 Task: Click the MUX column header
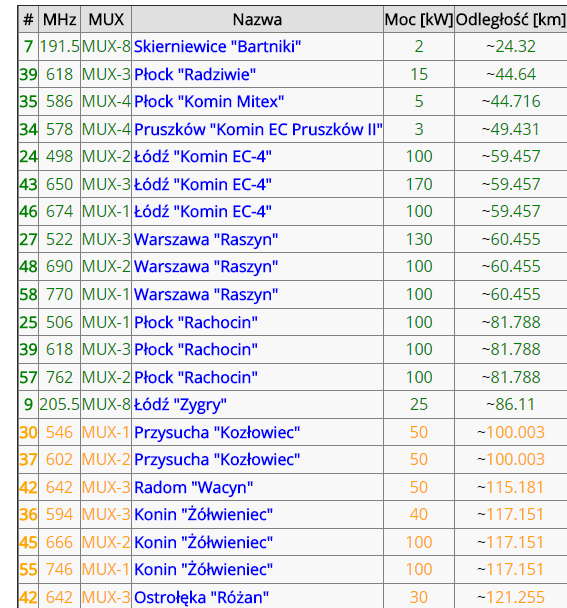coord(106,19)
